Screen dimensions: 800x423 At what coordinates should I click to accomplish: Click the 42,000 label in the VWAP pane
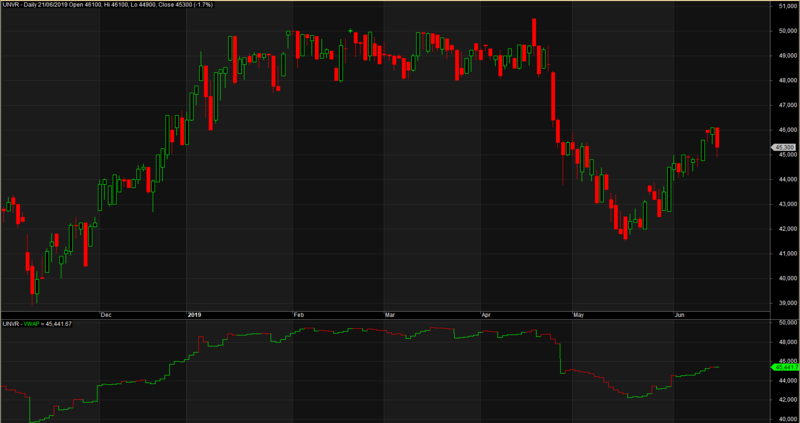(x=789, y=400)
